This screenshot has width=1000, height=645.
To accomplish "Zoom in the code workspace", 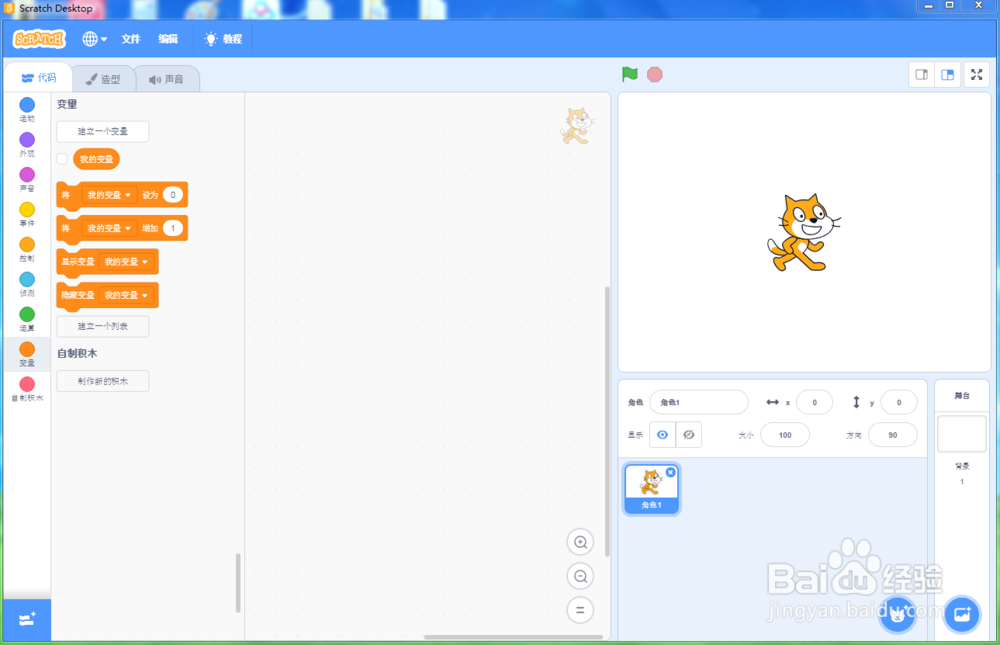I will pyautogui.click(x=580, y=542).
